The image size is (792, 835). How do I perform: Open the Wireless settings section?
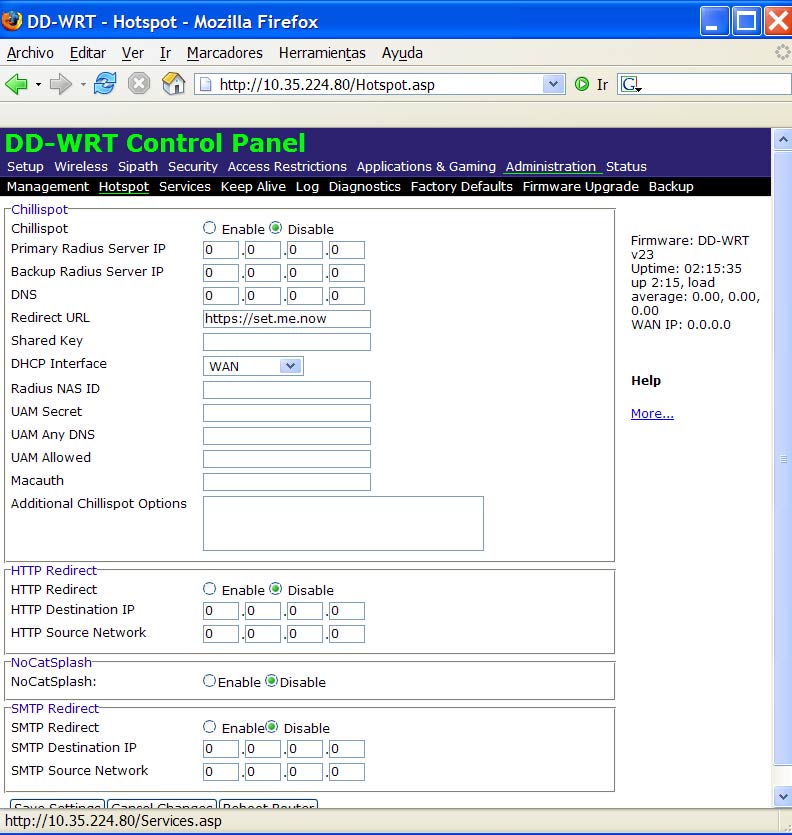tap(81, 167)
